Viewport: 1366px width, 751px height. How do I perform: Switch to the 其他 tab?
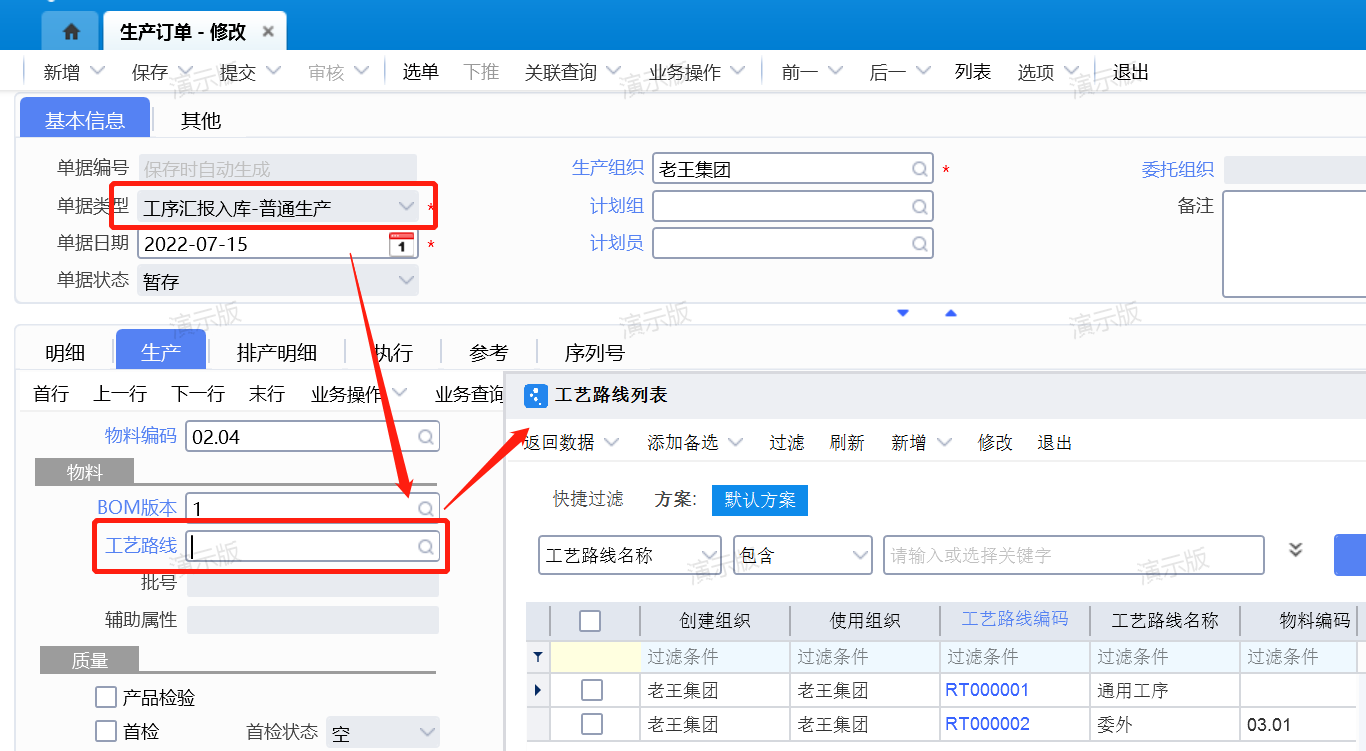[x=200, y=121]
